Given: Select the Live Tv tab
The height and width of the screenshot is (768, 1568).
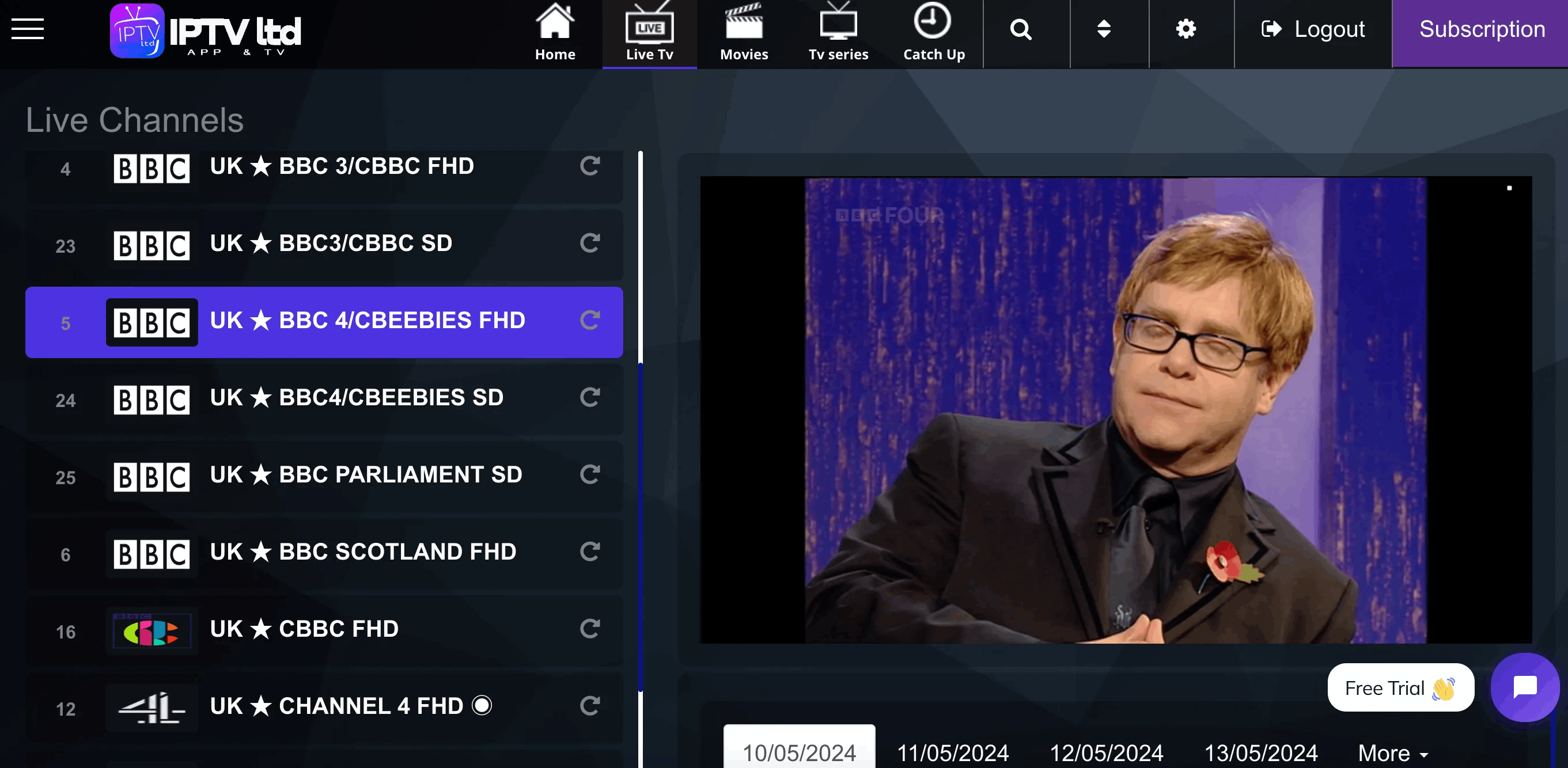Looking at the screenshot, I should tap(649, 33).
